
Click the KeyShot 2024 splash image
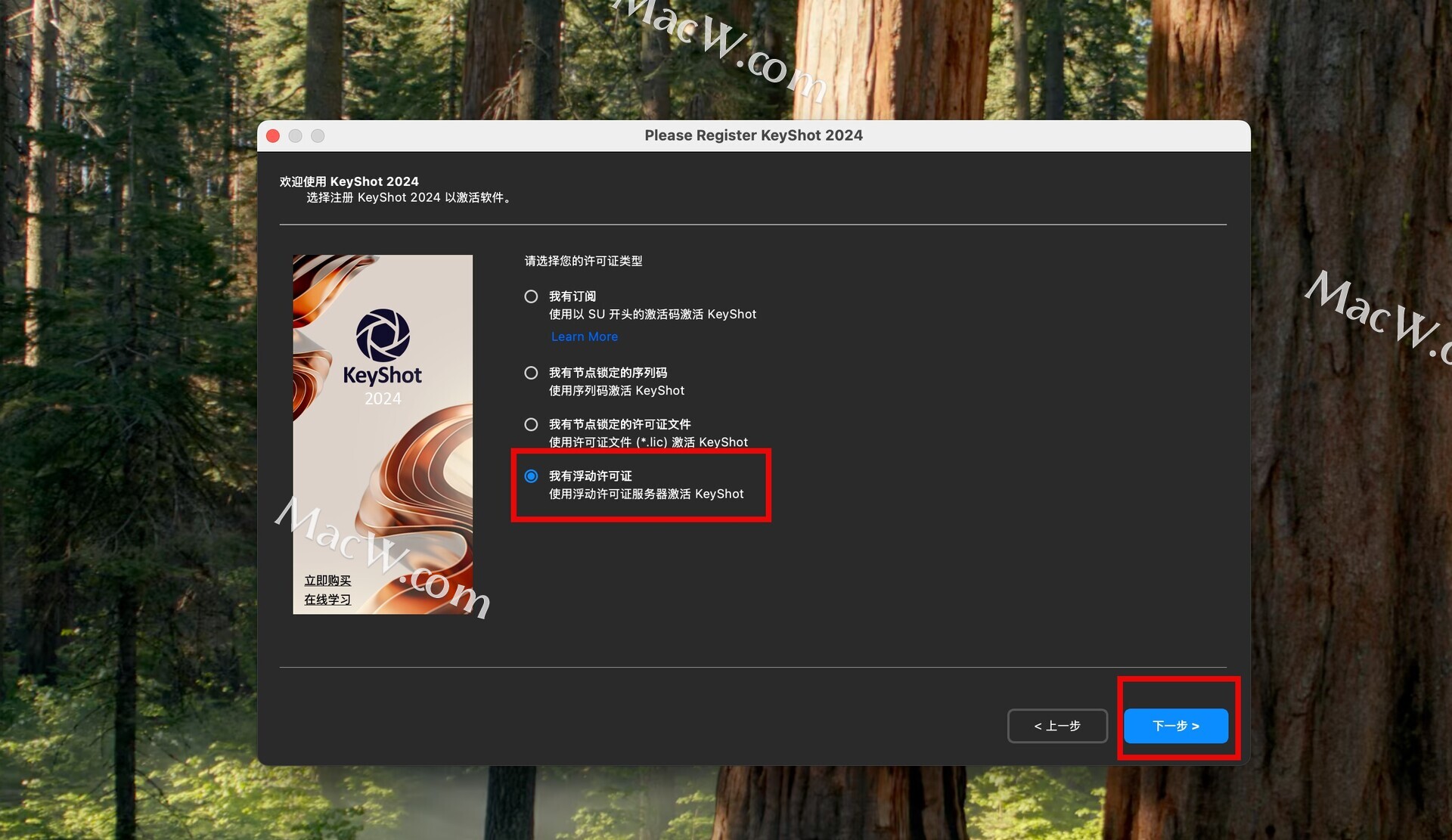coord(383,434)
